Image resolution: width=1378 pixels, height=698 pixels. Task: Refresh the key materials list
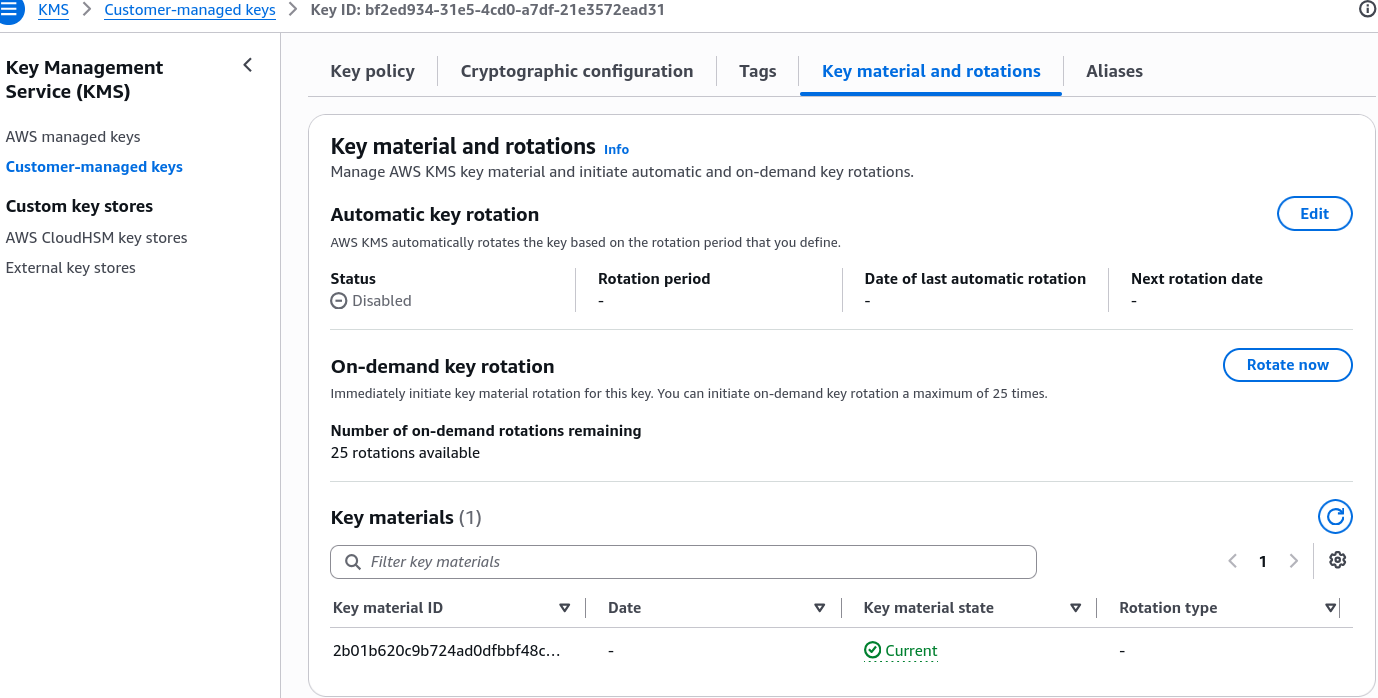click(1335, 517)
